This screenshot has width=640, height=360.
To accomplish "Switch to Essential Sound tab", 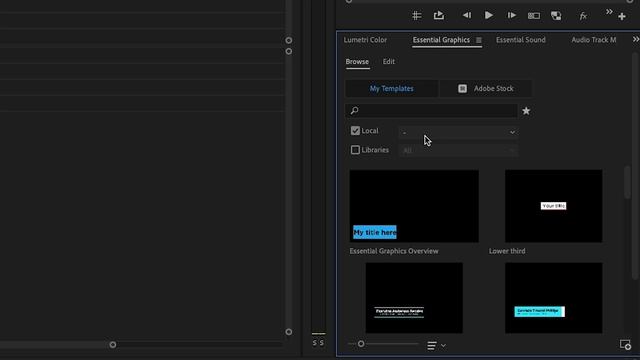I will click(520, 40).
